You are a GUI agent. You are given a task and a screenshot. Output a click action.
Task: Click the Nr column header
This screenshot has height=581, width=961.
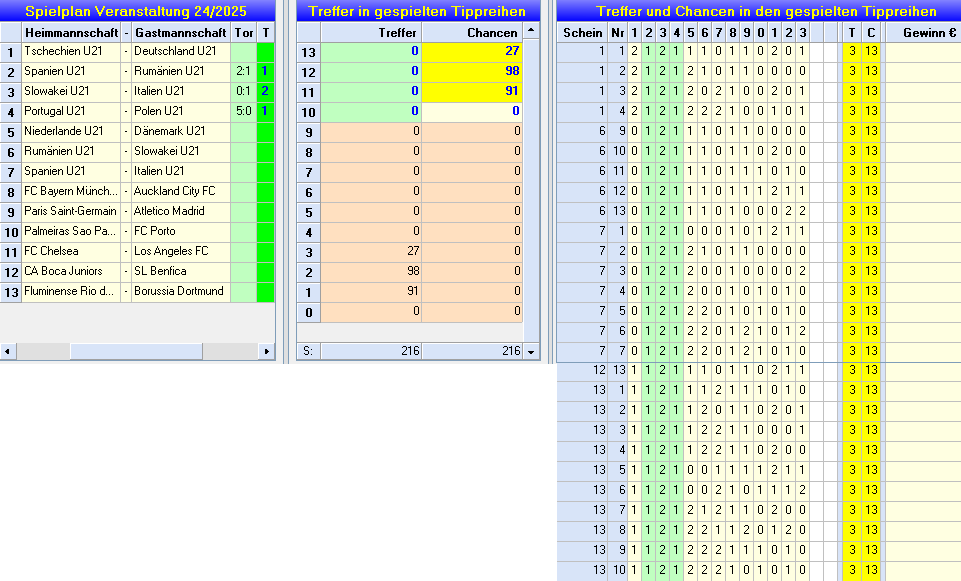(x=618, y=32)
